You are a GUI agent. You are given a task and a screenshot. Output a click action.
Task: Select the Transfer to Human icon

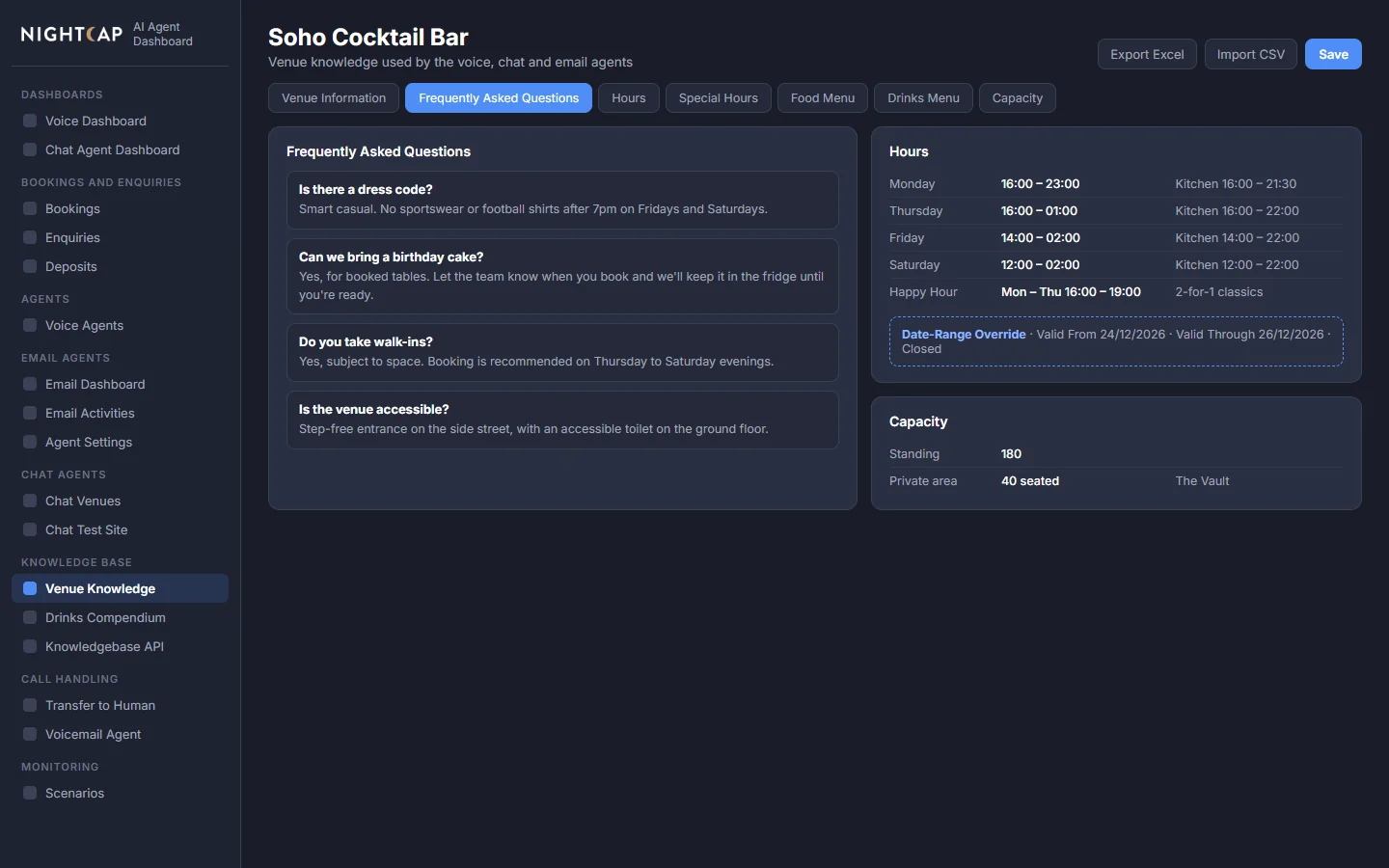tap(30, 705)
